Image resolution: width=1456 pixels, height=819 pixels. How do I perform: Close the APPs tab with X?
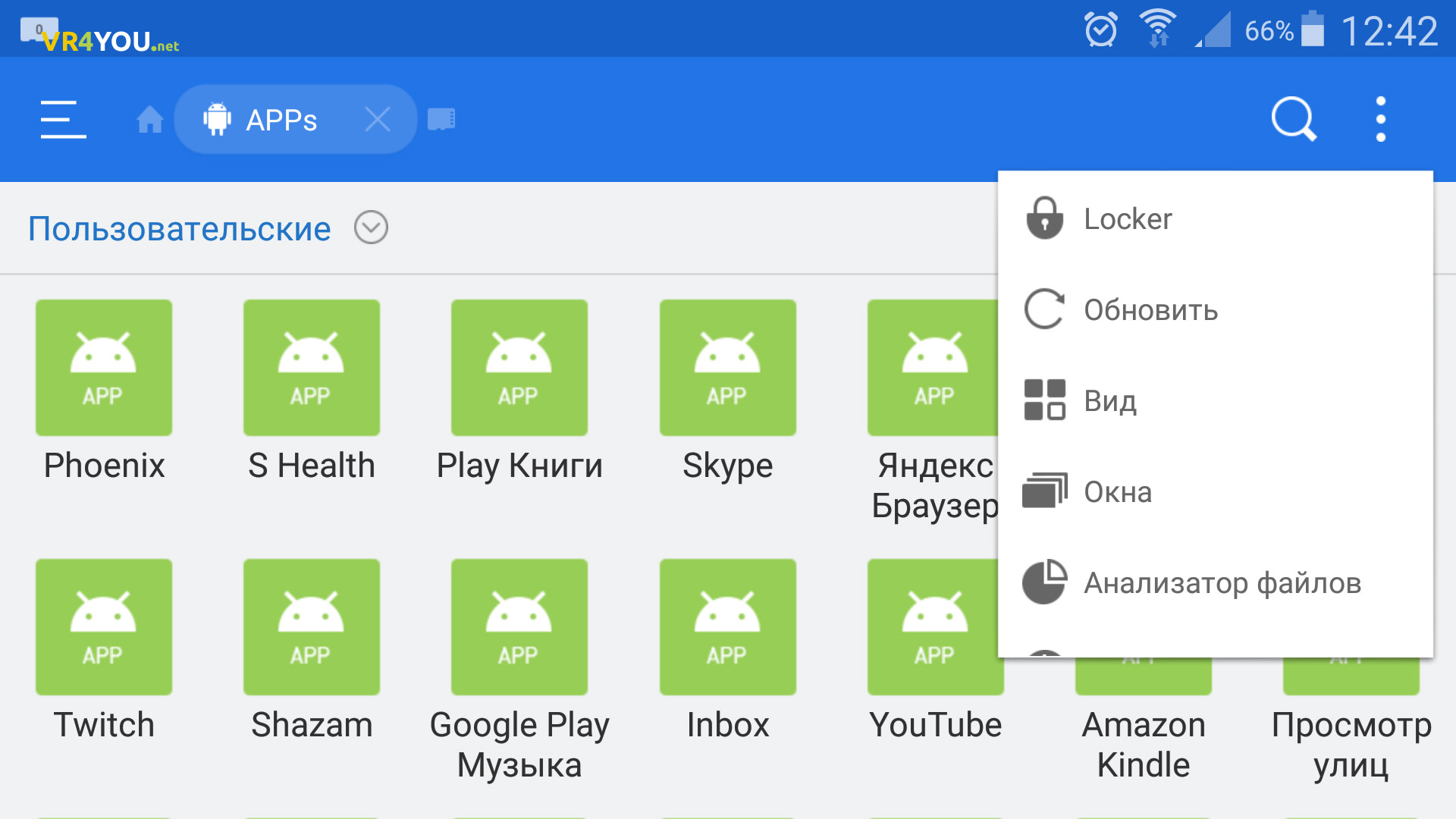point(377,119)
